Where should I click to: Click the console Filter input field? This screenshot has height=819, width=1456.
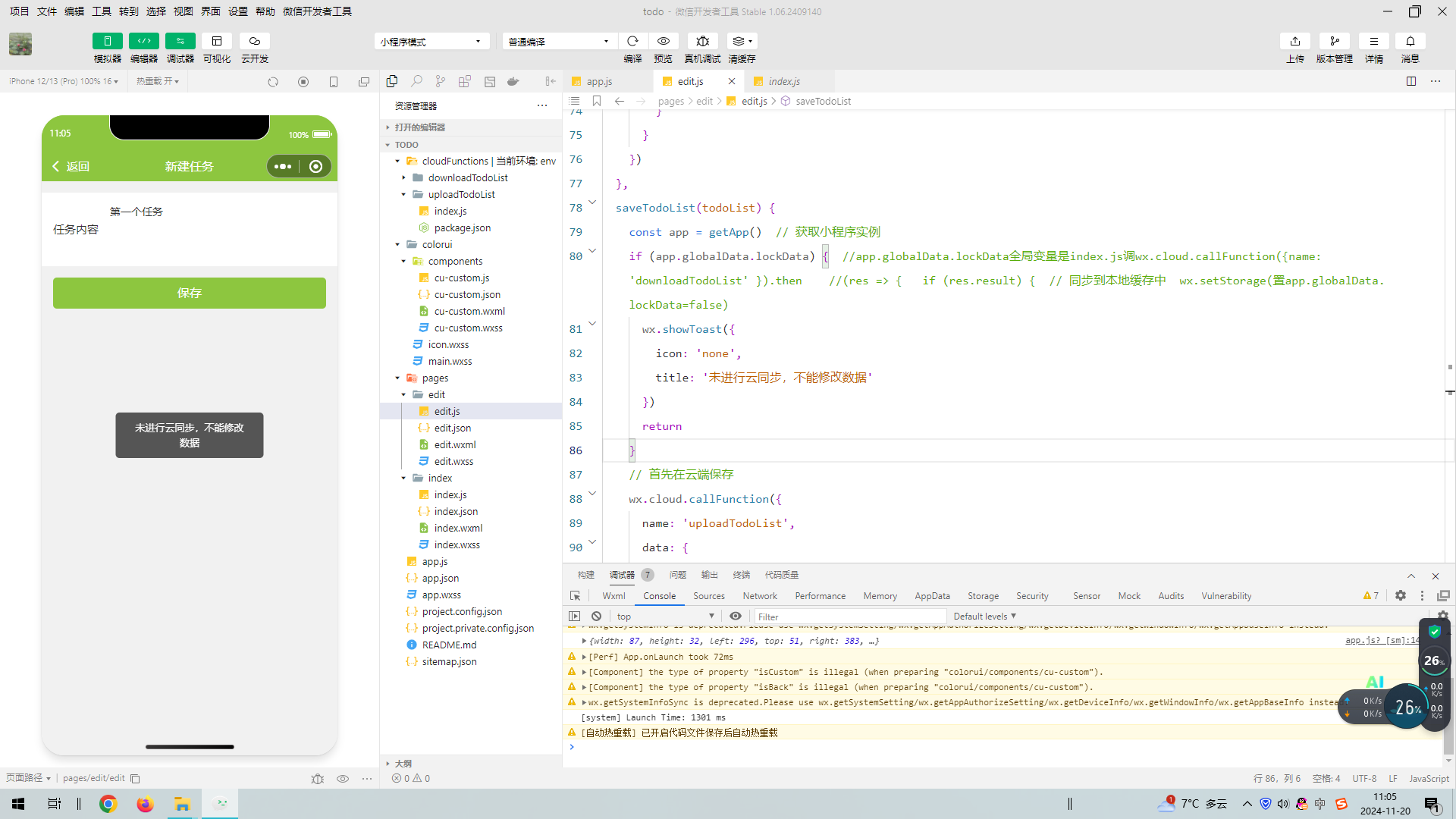click(849, 617)
